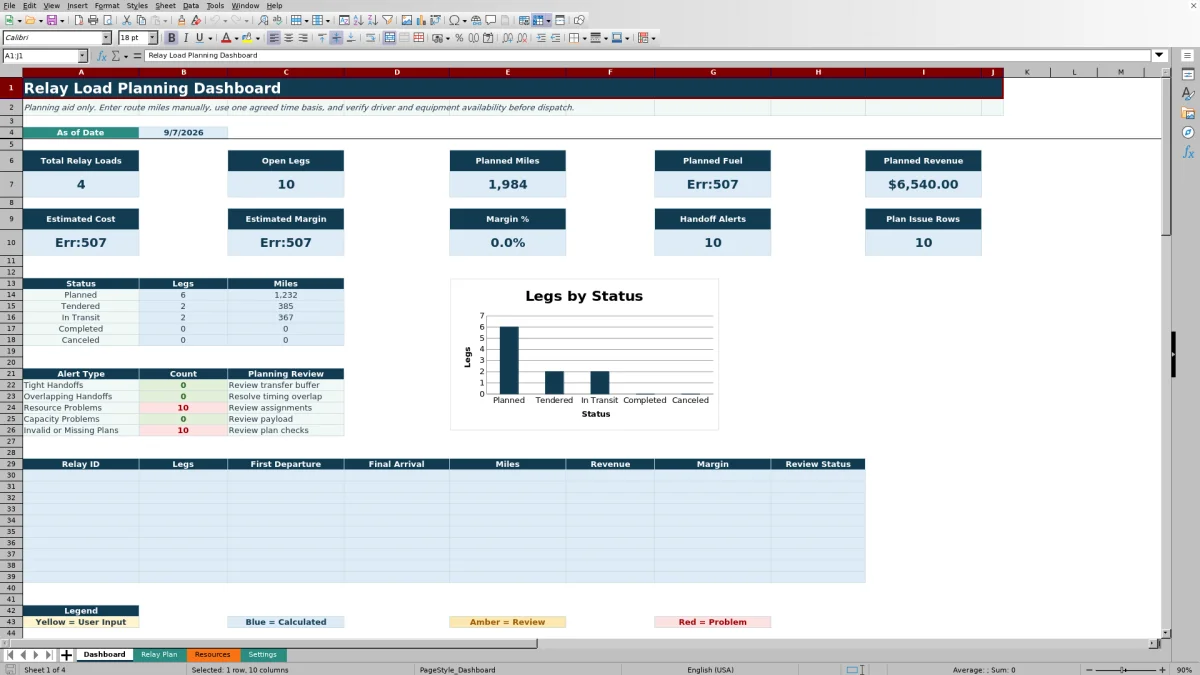The image size is (1200, 675).
Task: Open the sidebar Properties panel icon
Action: pos(1188,74)
